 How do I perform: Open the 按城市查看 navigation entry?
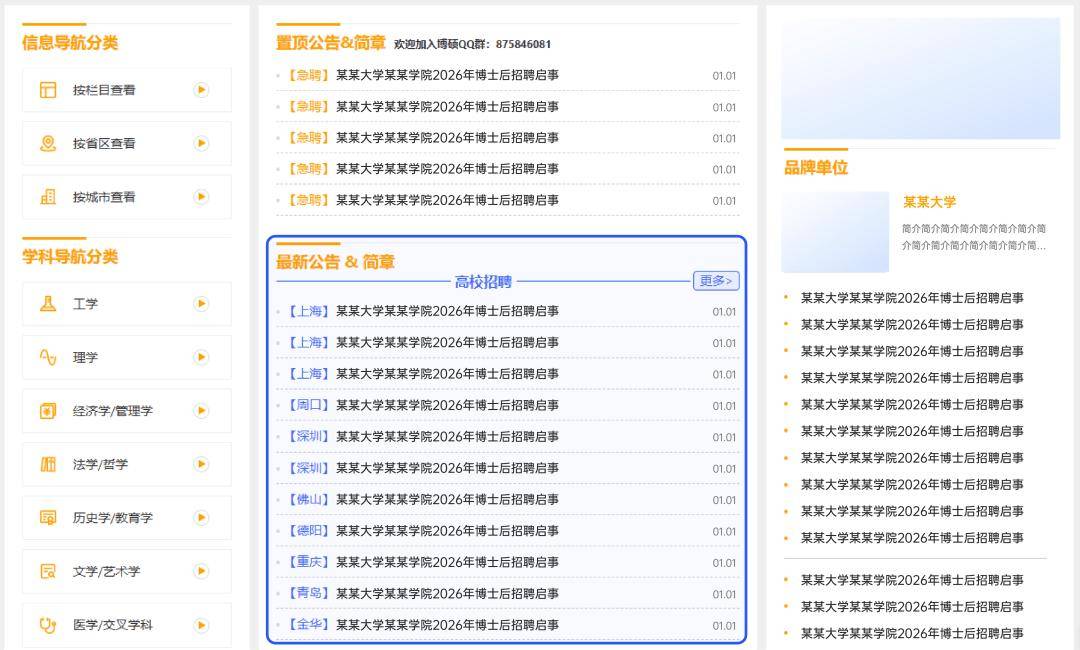(x=127, y=197)
